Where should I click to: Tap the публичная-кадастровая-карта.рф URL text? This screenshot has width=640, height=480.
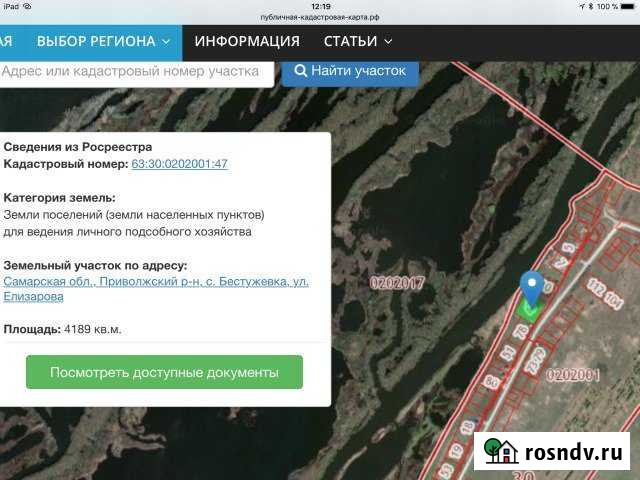click(x=320, y=17)
